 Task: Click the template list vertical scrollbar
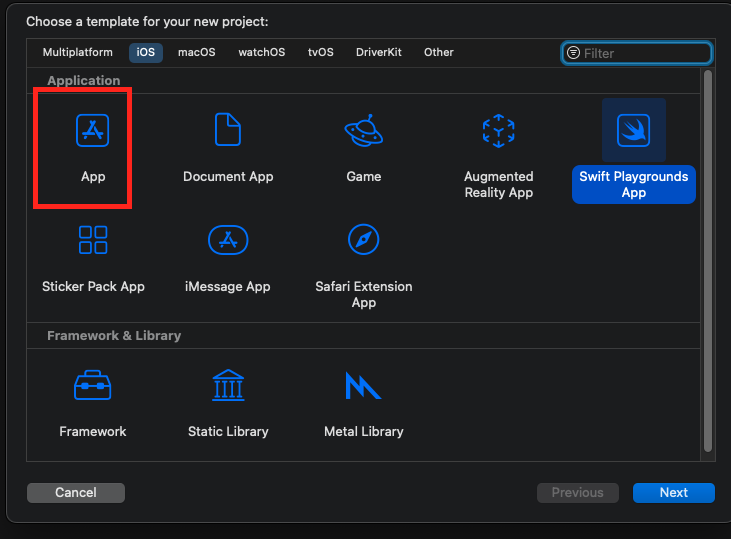pyautogui.click(x=708, y=261)
